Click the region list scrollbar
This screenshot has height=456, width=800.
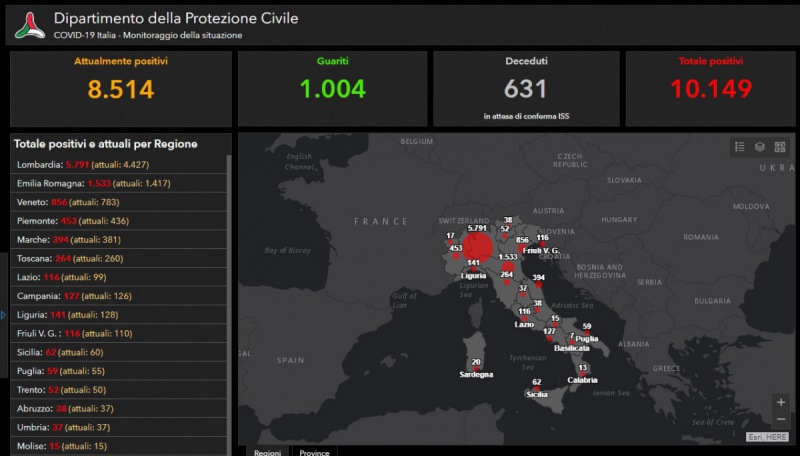(x=230, y=300)
